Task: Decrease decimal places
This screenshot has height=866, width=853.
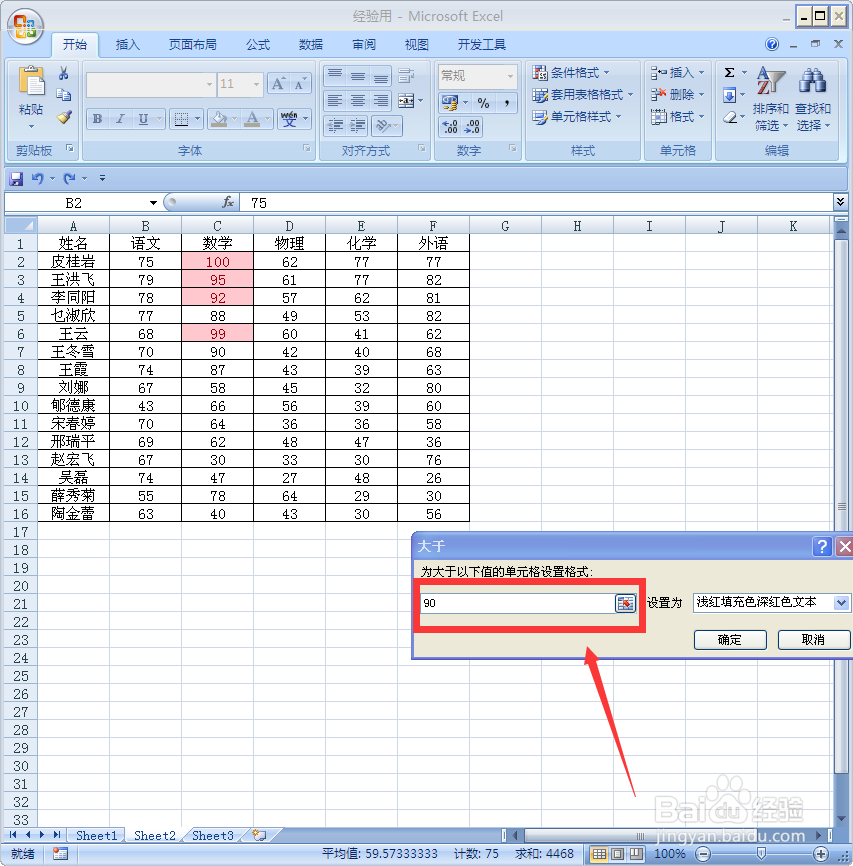Action: pos(472,126)
